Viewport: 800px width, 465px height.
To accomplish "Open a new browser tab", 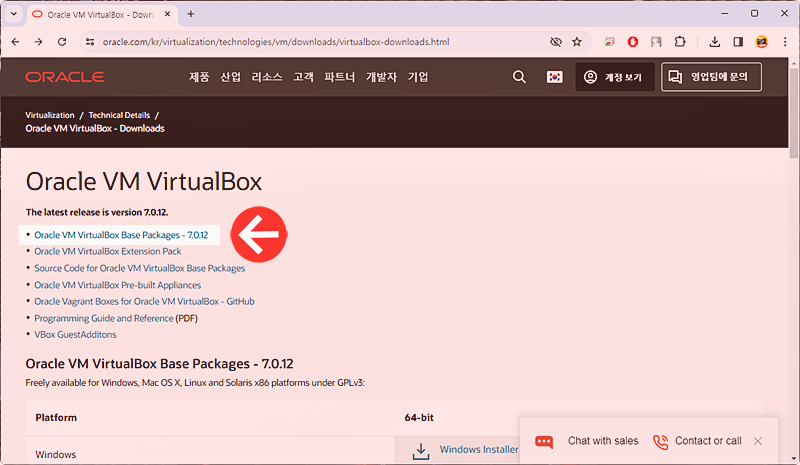I will (x=190, y=14).
